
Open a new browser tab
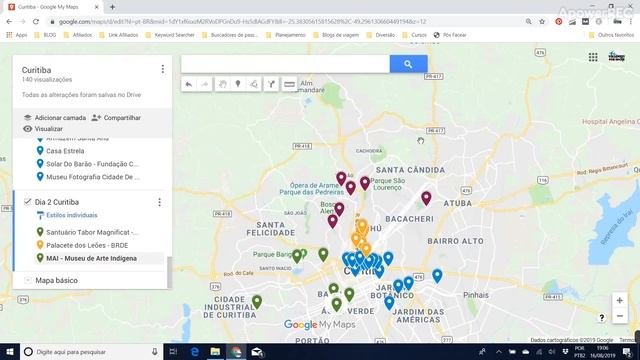tap(112, 7)
